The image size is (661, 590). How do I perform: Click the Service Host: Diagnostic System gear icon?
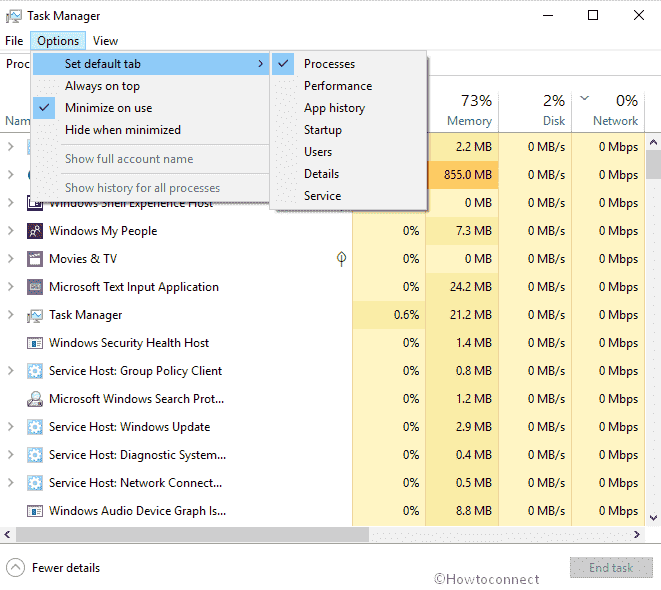(x=35, y=455)
